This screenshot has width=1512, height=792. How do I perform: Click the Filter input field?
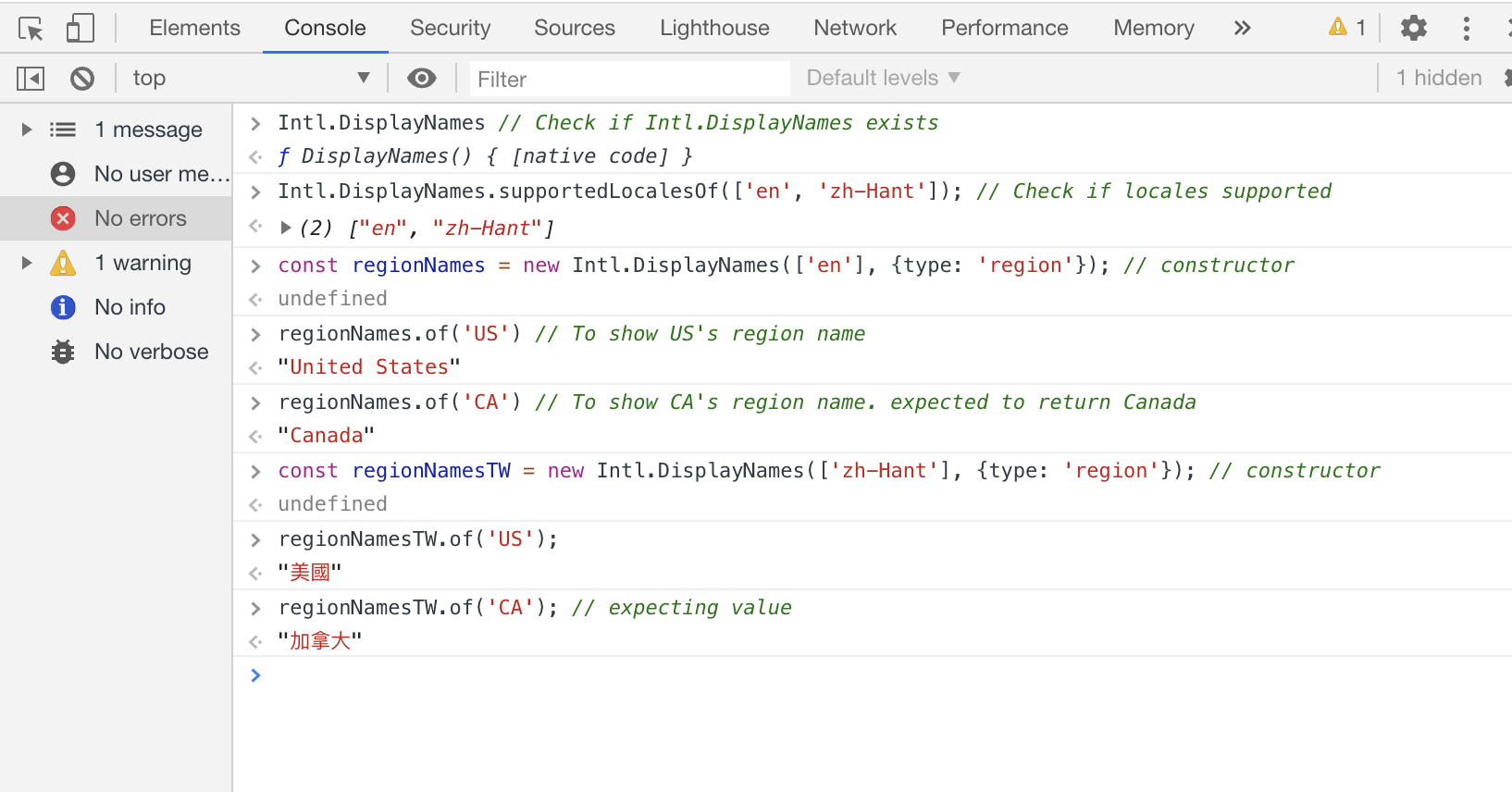pos(629,80)
